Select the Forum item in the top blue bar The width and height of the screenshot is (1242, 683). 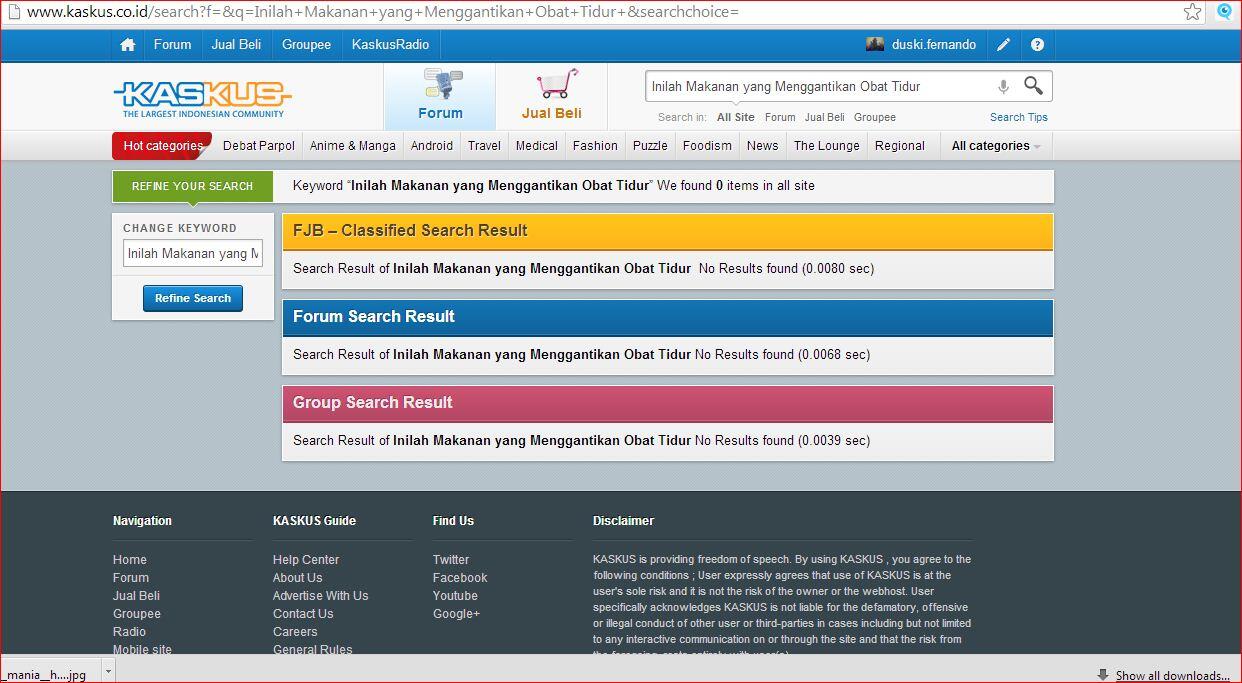tap(172, 45)
